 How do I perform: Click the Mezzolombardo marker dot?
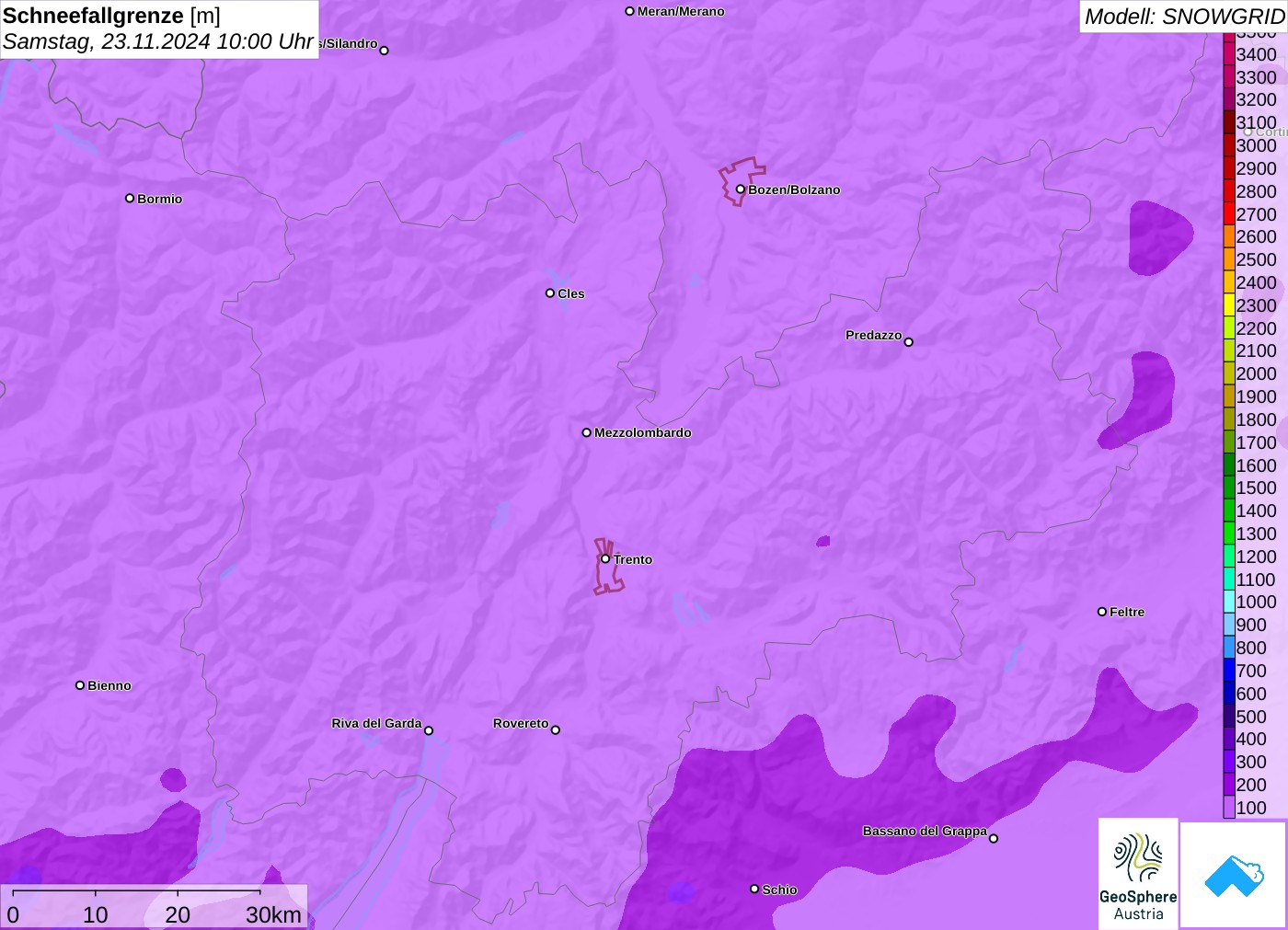tap(587, 432)
